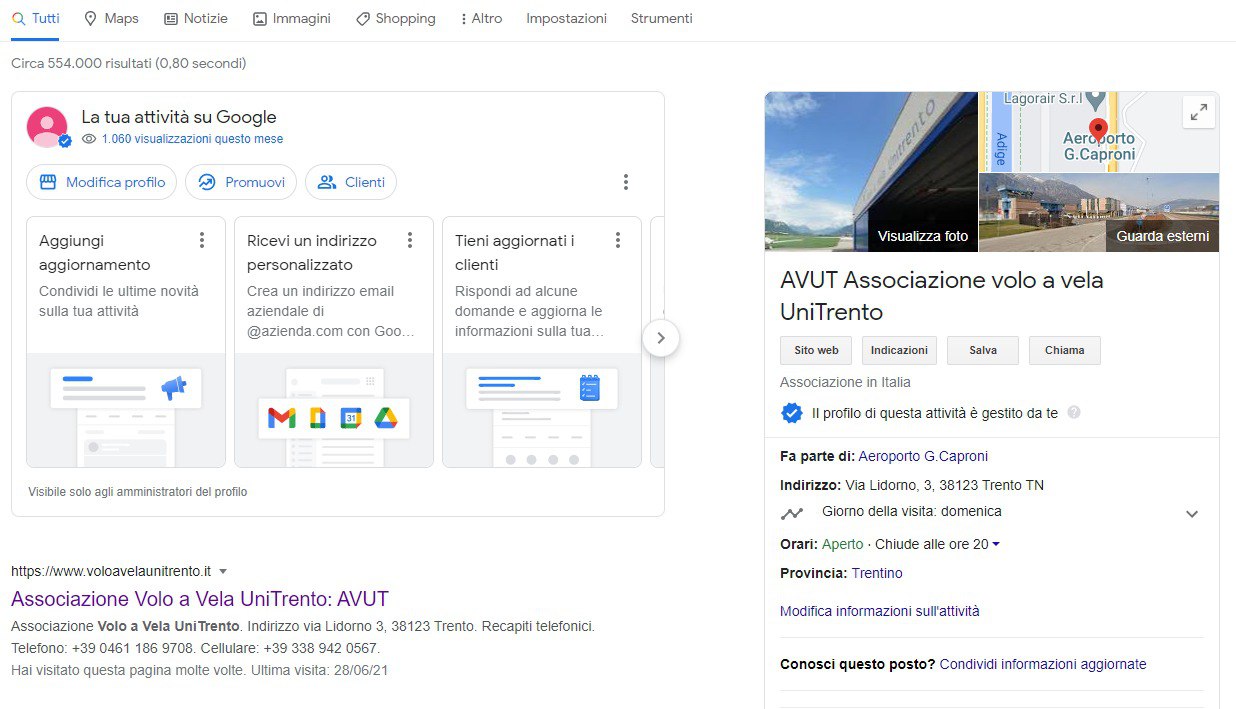
Task: Open the Altro menu
Action: (x=481, y=18)
